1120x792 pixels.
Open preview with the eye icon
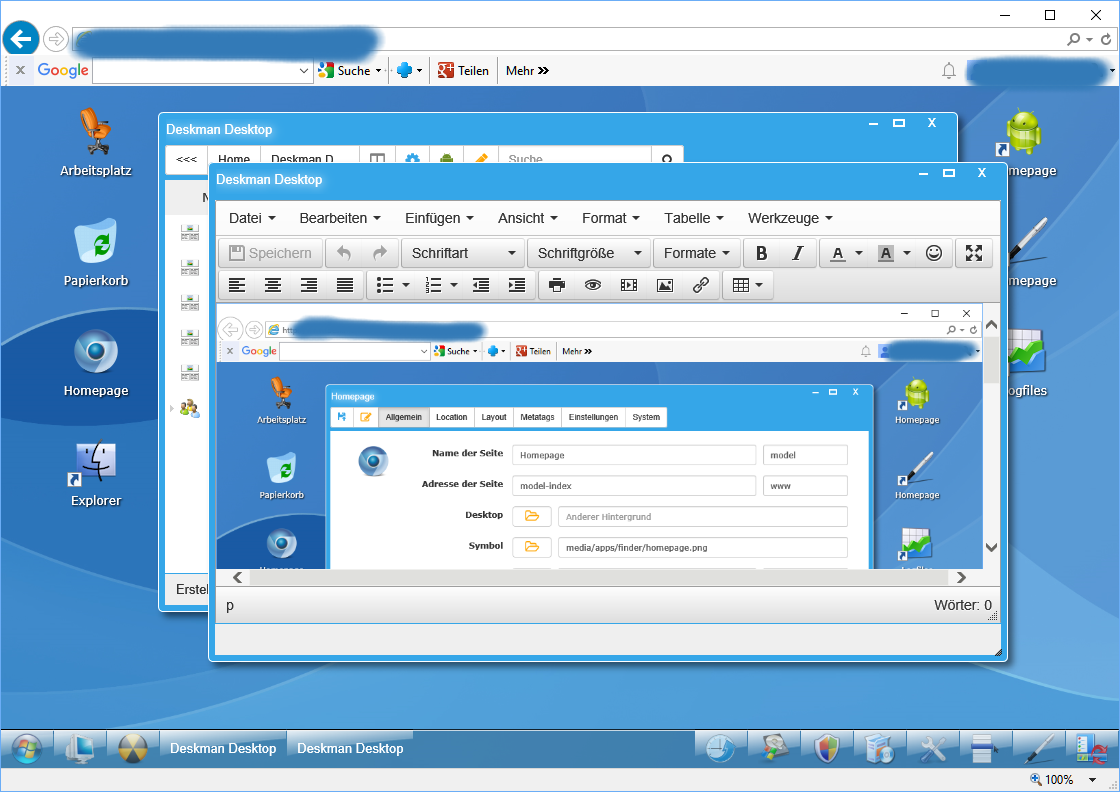pyautogui.click(x=593, y=286)
